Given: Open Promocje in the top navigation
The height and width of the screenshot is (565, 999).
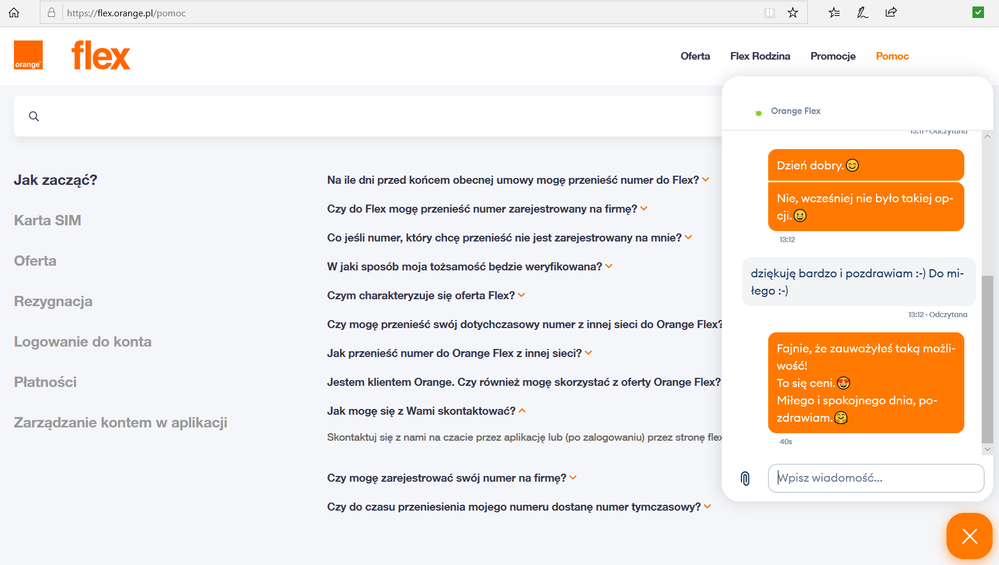Looking at the screenshot, I should (833, 56).
